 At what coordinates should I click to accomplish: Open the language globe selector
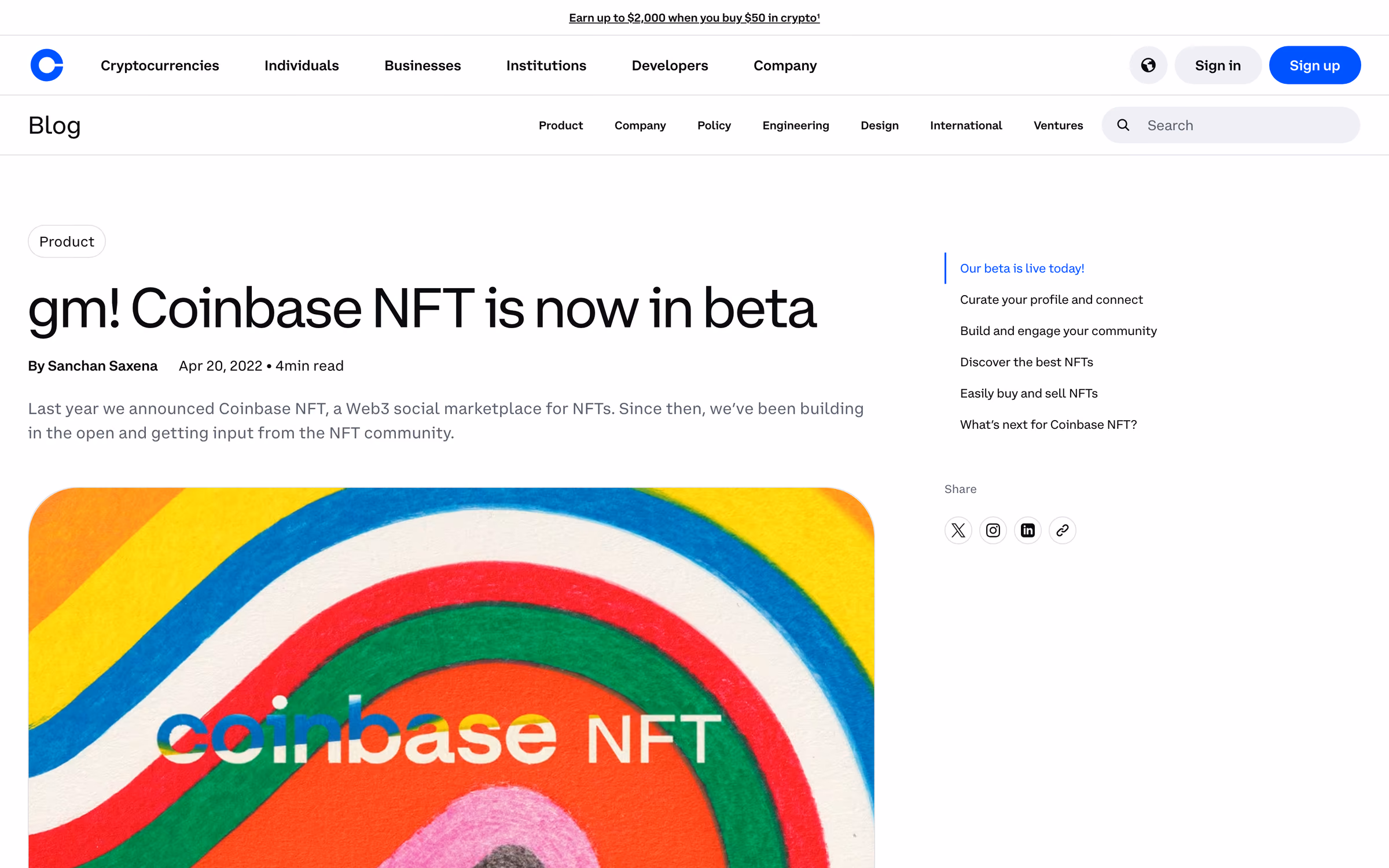(1148, 65)
